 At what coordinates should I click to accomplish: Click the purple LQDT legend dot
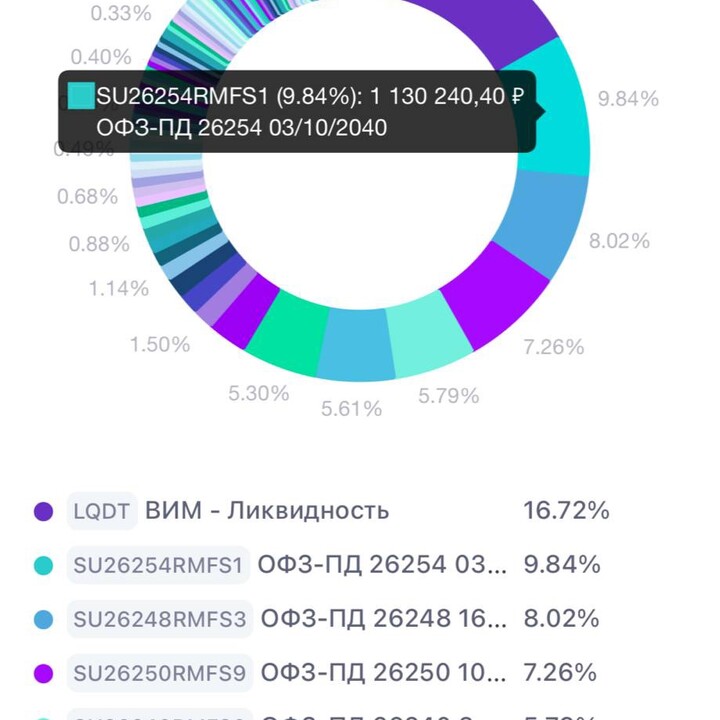point(43,511)
